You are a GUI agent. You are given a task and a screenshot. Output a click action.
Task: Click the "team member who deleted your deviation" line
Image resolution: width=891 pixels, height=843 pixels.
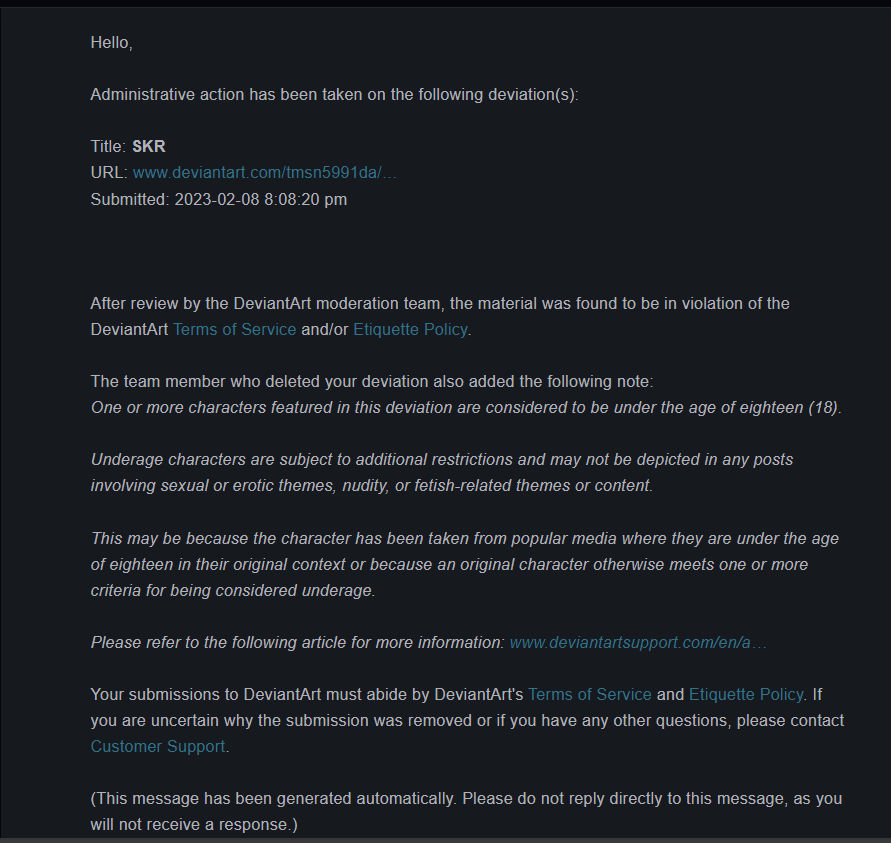tap(371, 382)
